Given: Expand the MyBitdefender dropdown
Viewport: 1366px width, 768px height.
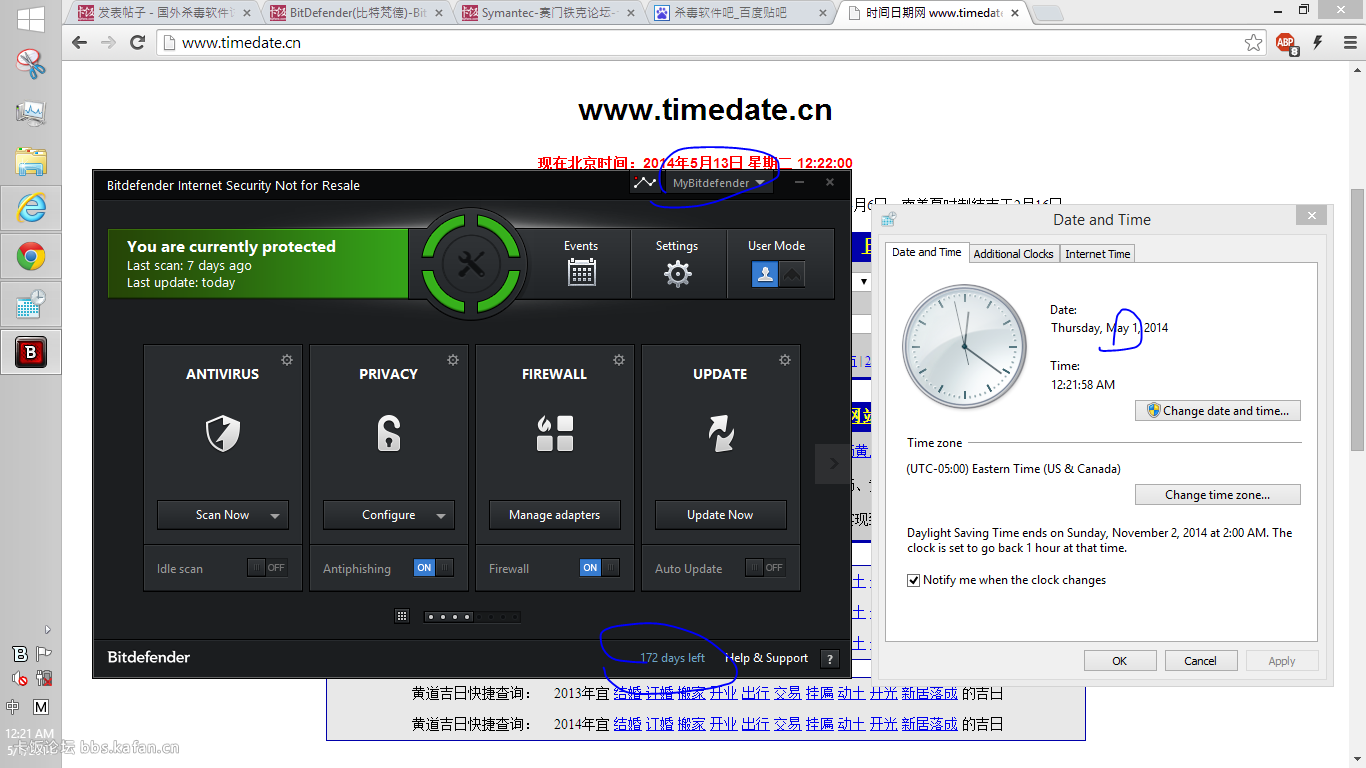Looking at the screenshot, I should [718, 183].
